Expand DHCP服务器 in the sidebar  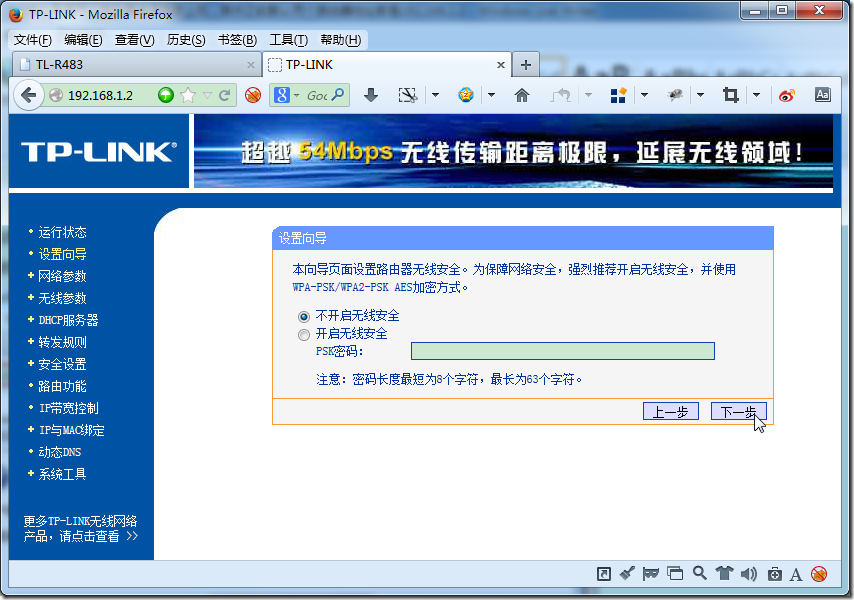[x=68, y=320]
